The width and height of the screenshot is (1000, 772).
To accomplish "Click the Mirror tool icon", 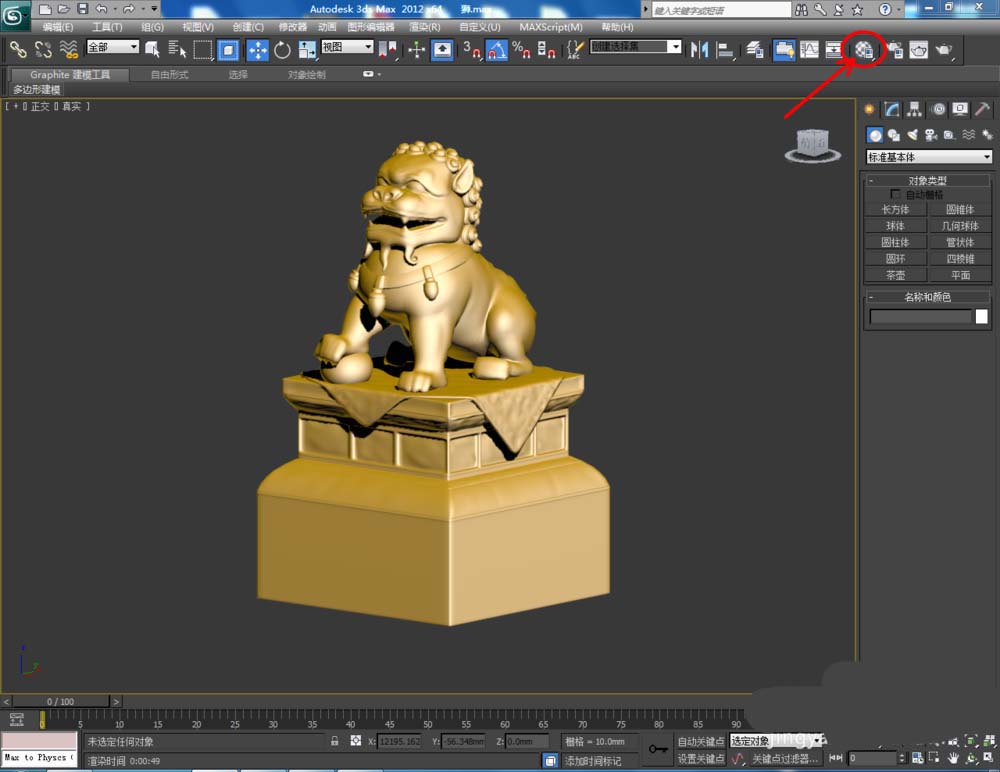I will tap(700, 50).
